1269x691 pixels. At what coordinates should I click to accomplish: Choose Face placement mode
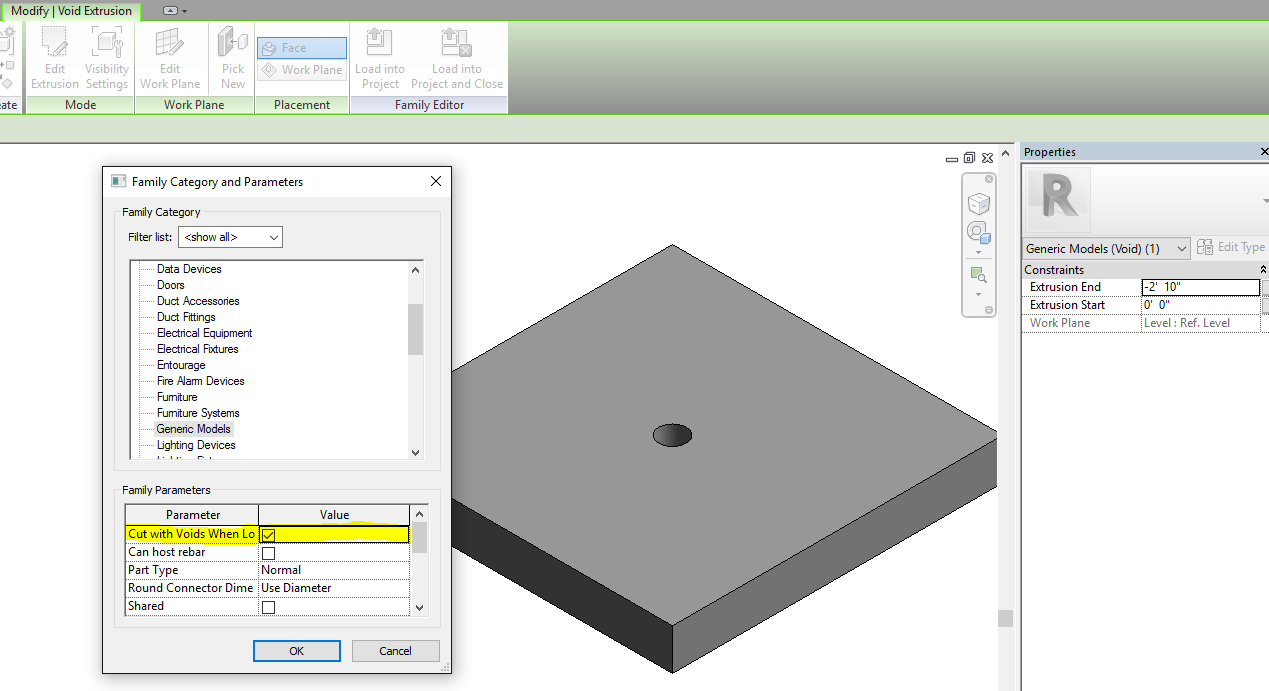[x=301, y=47]
